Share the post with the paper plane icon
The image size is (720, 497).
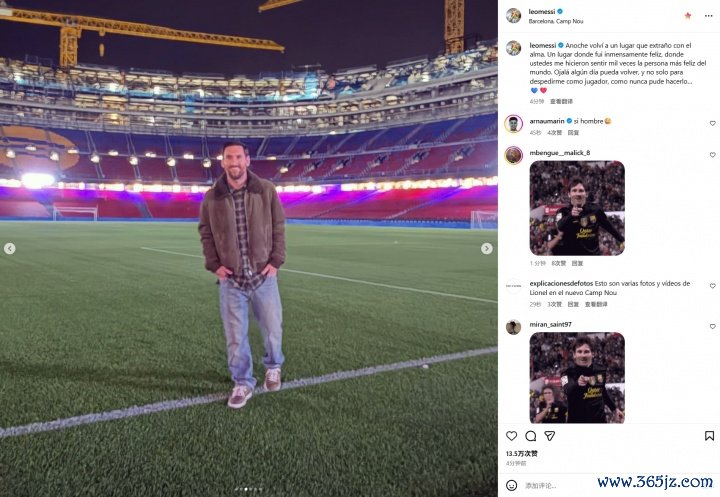point(549,436)
